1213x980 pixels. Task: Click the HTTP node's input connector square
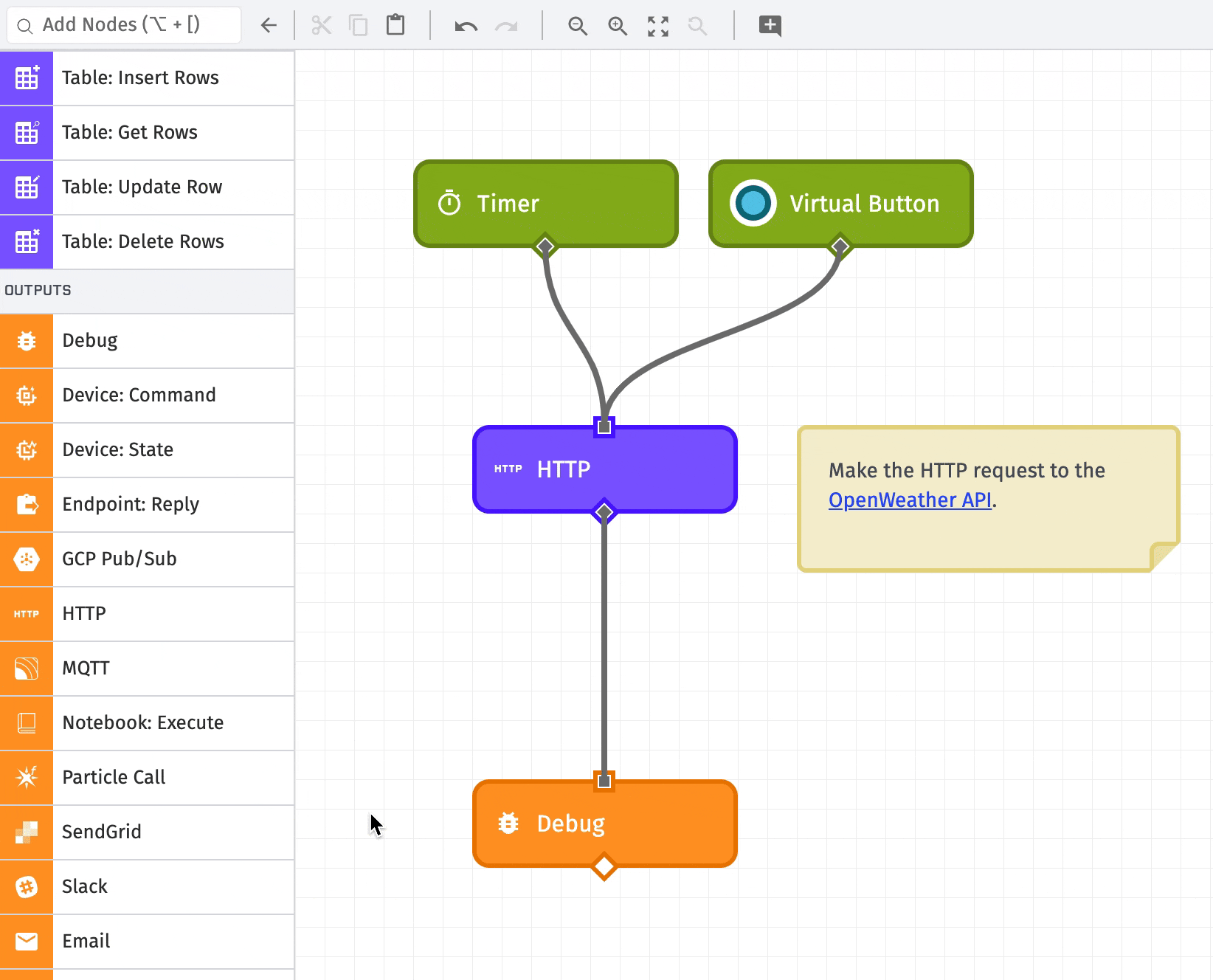604,427
